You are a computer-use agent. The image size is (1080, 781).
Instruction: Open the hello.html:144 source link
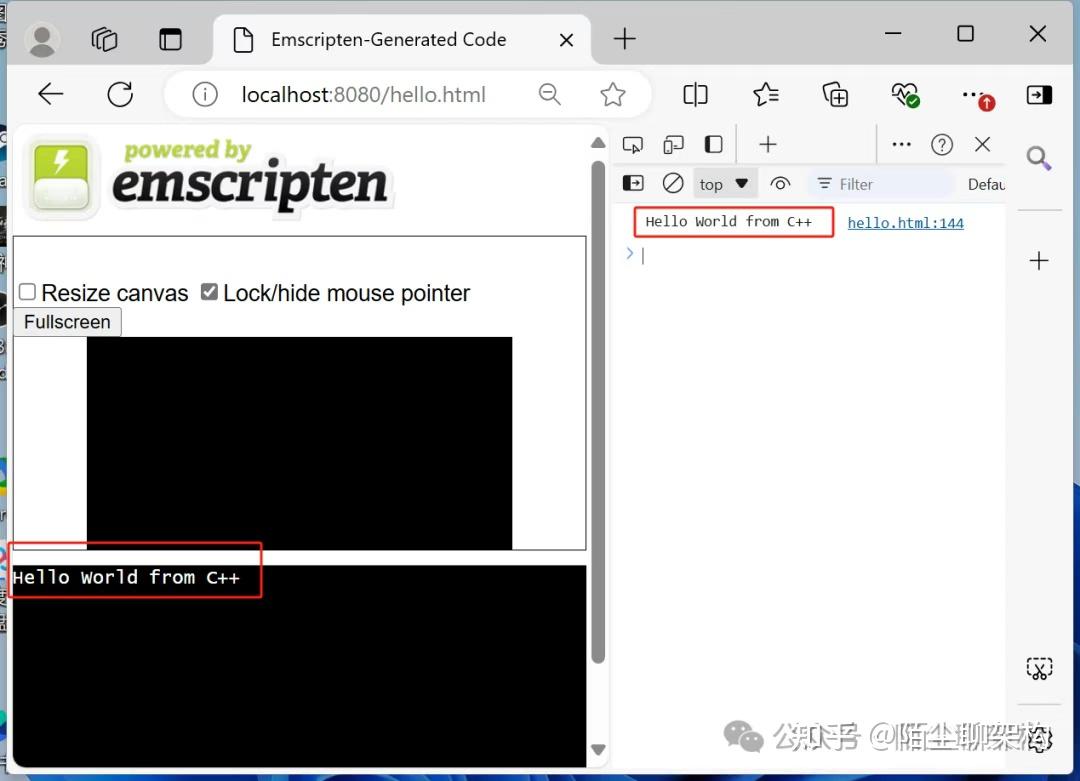905,222
